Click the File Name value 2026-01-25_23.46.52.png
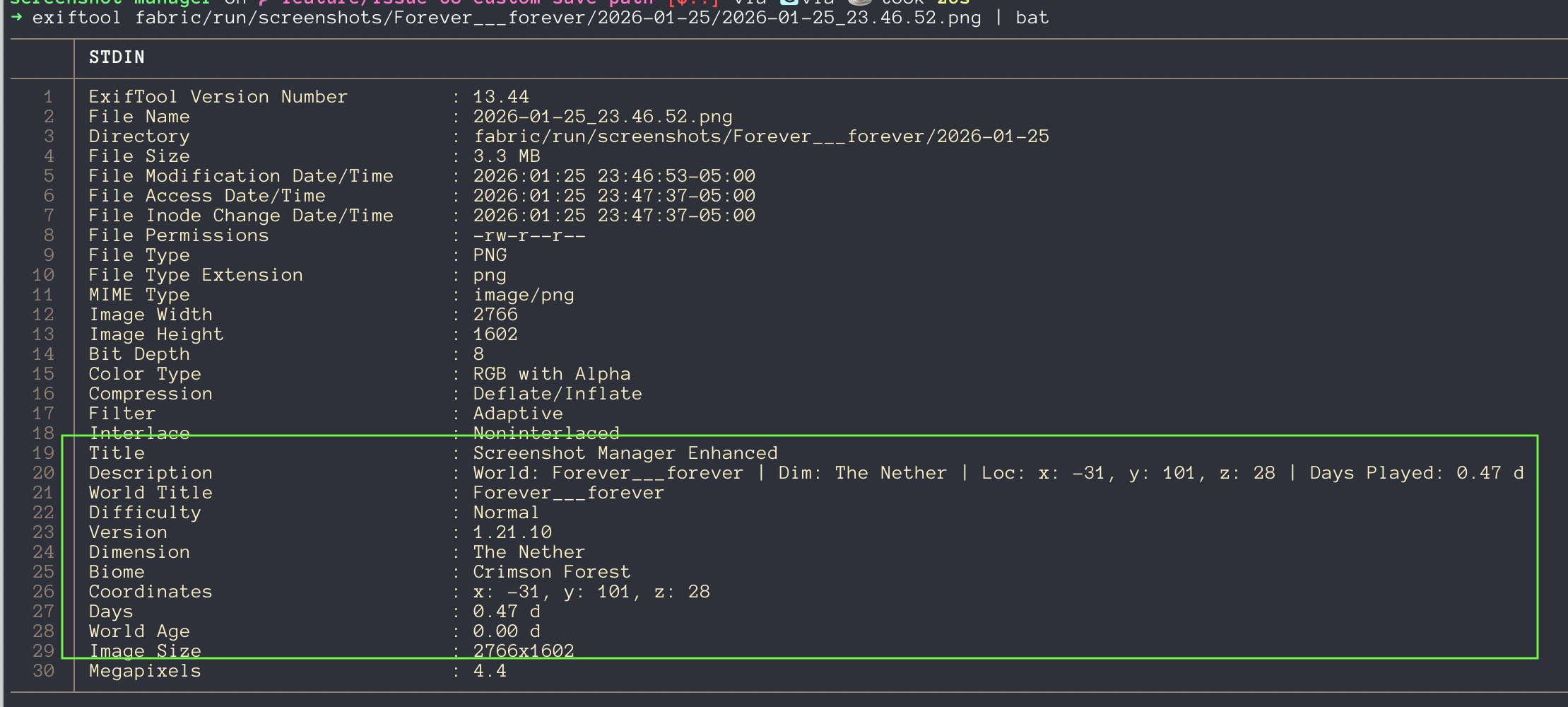This screenshot has width=1568, height=707. [x=603, y=117]
